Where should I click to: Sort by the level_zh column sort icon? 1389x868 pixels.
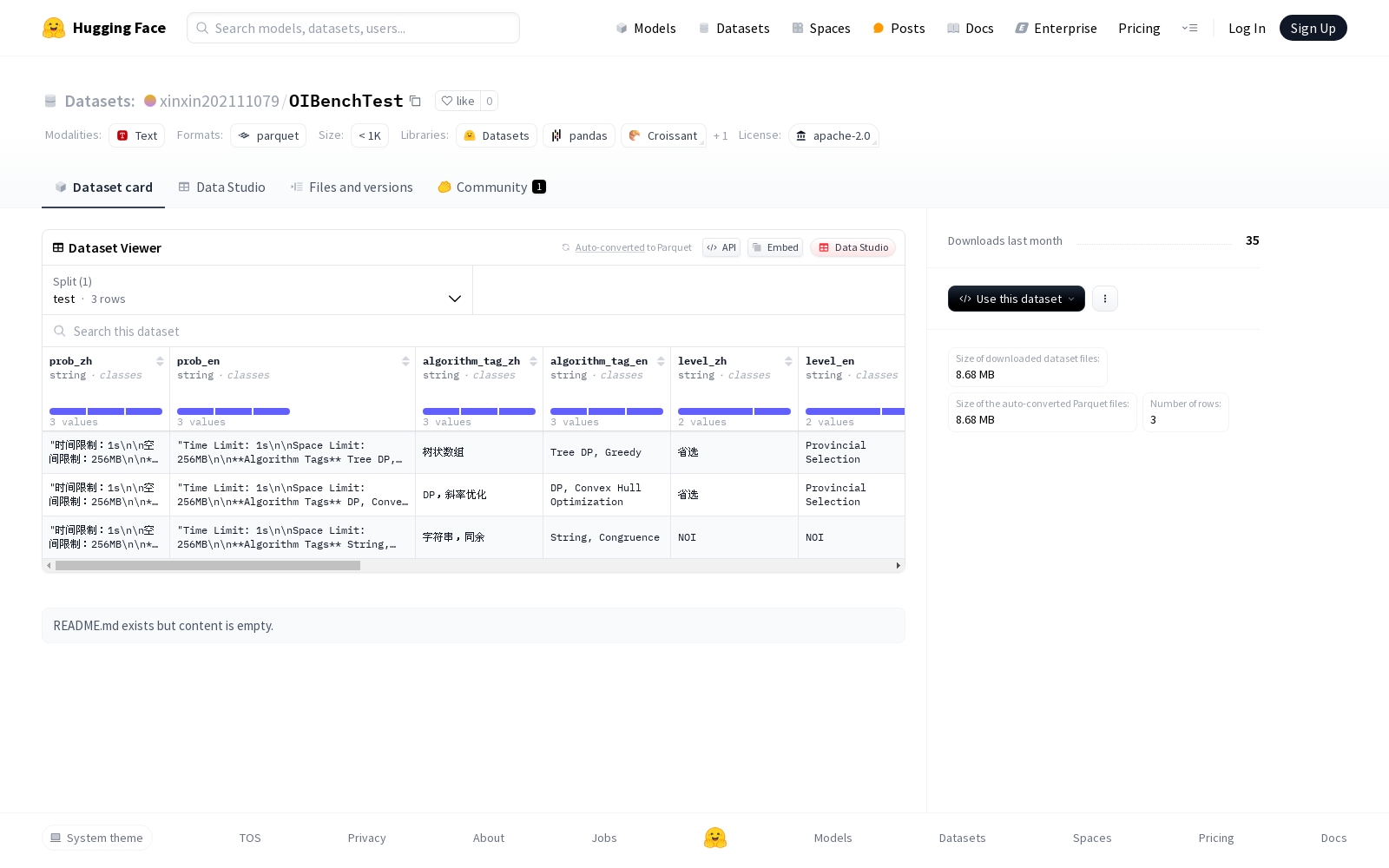tap(788, 361)
